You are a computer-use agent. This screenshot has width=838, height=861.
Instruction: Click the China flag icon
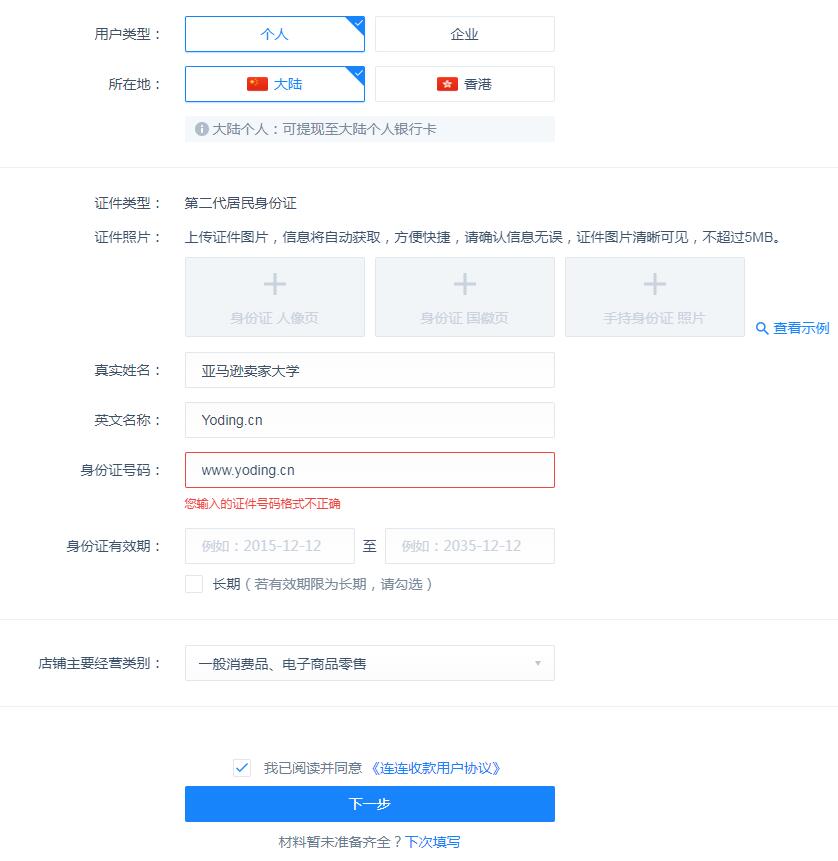coord(257,84)
